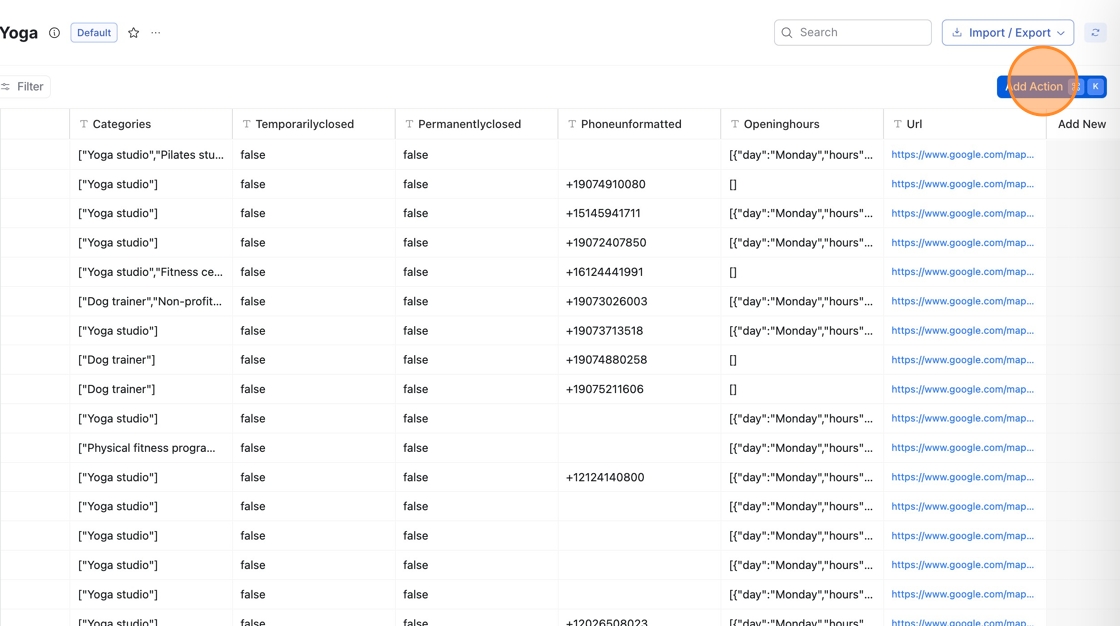Open the Google Maps link in Physical fitness row
Viewport: 1120px width, 626px height.
coord(962,448)
